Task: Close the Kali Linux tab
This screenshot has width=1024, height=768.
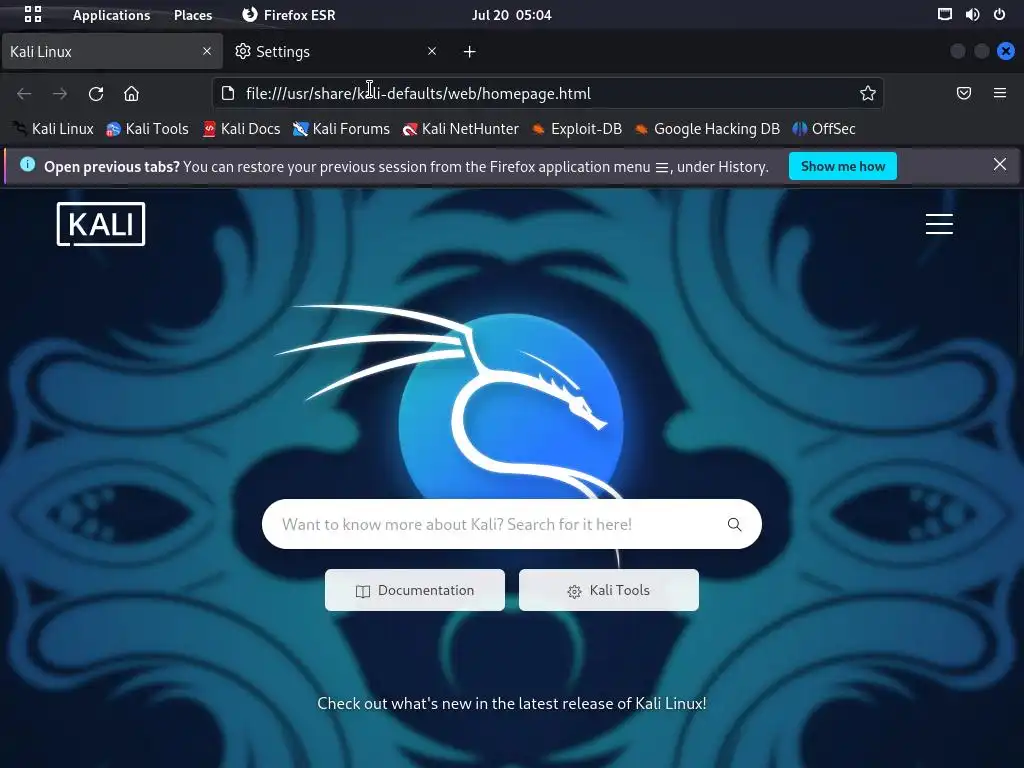Action: pos(207,51)
